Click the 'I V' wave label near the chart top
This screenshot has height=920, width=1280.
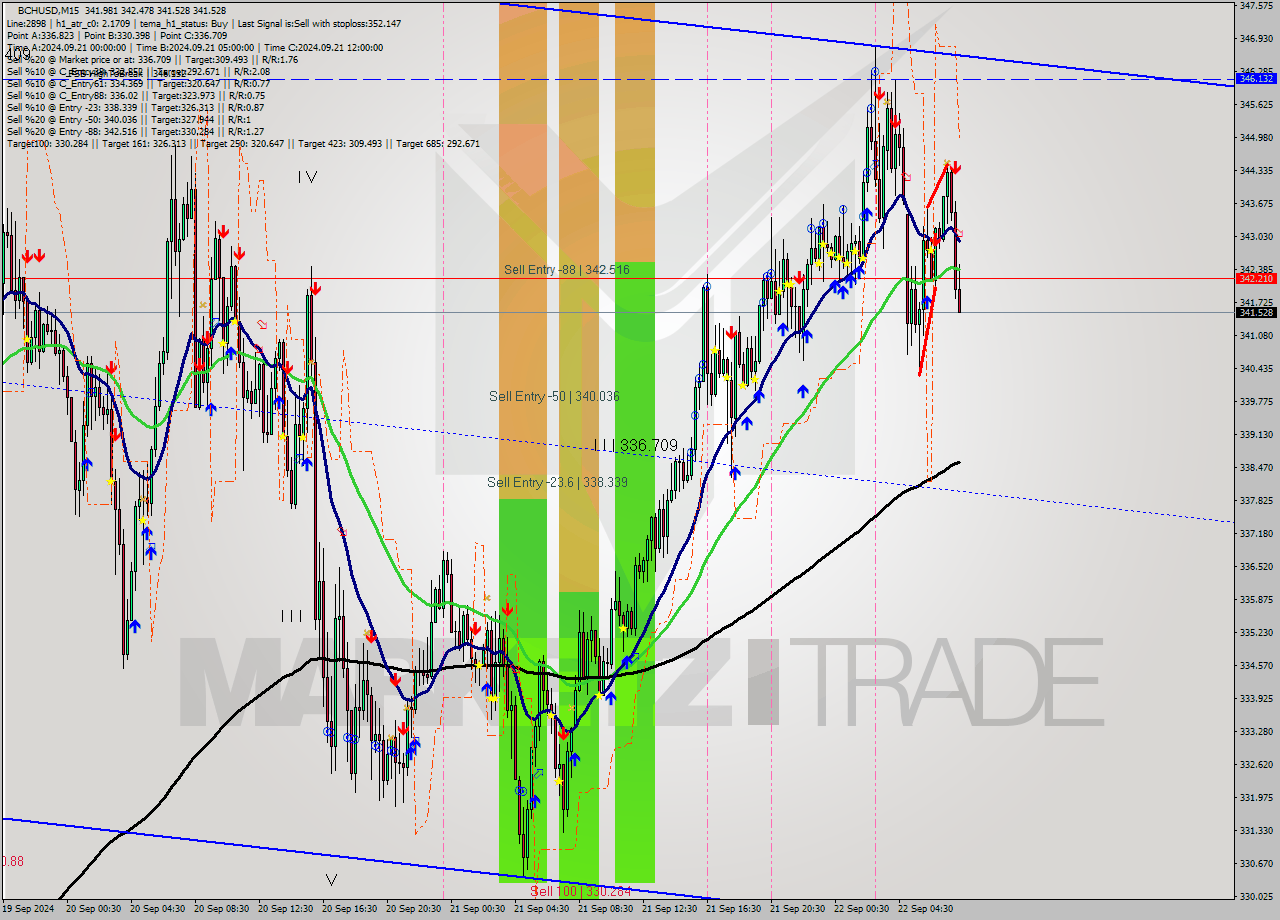point(307,177)
